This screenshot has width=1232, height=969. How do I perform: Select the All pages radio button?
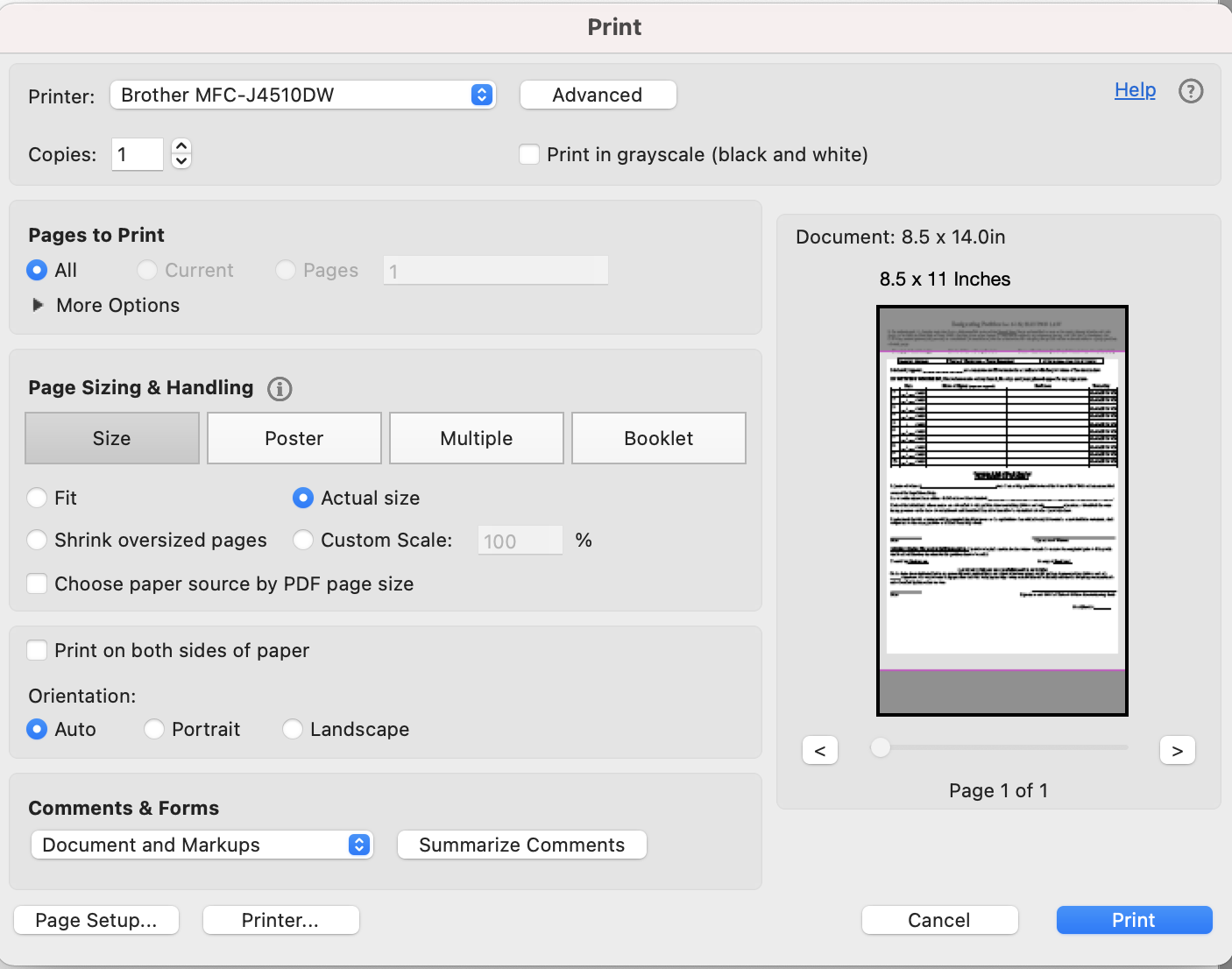tap(37, 270)
